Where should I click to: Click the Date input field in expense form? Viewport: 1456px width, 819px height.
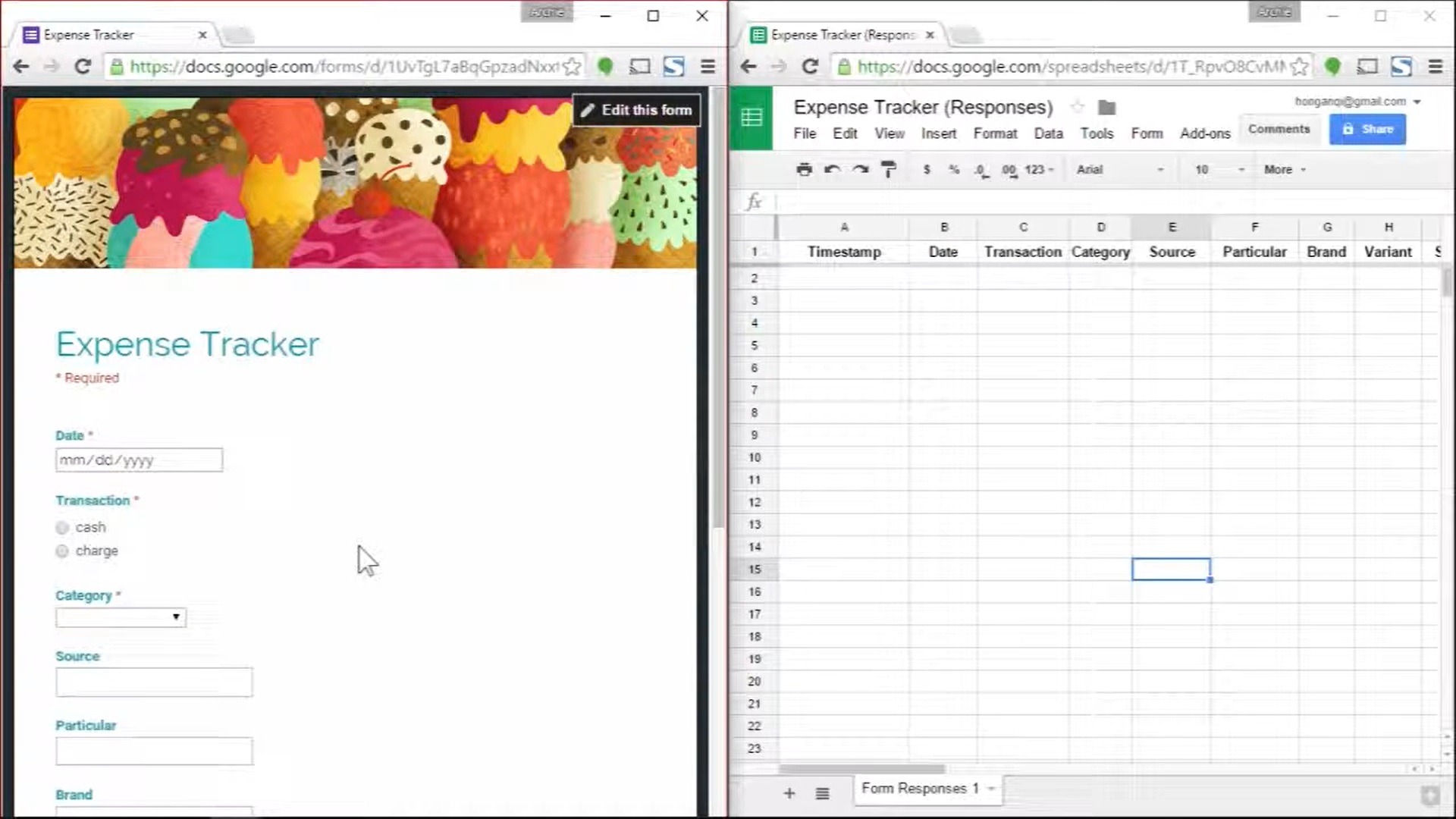tap(139, 460)
